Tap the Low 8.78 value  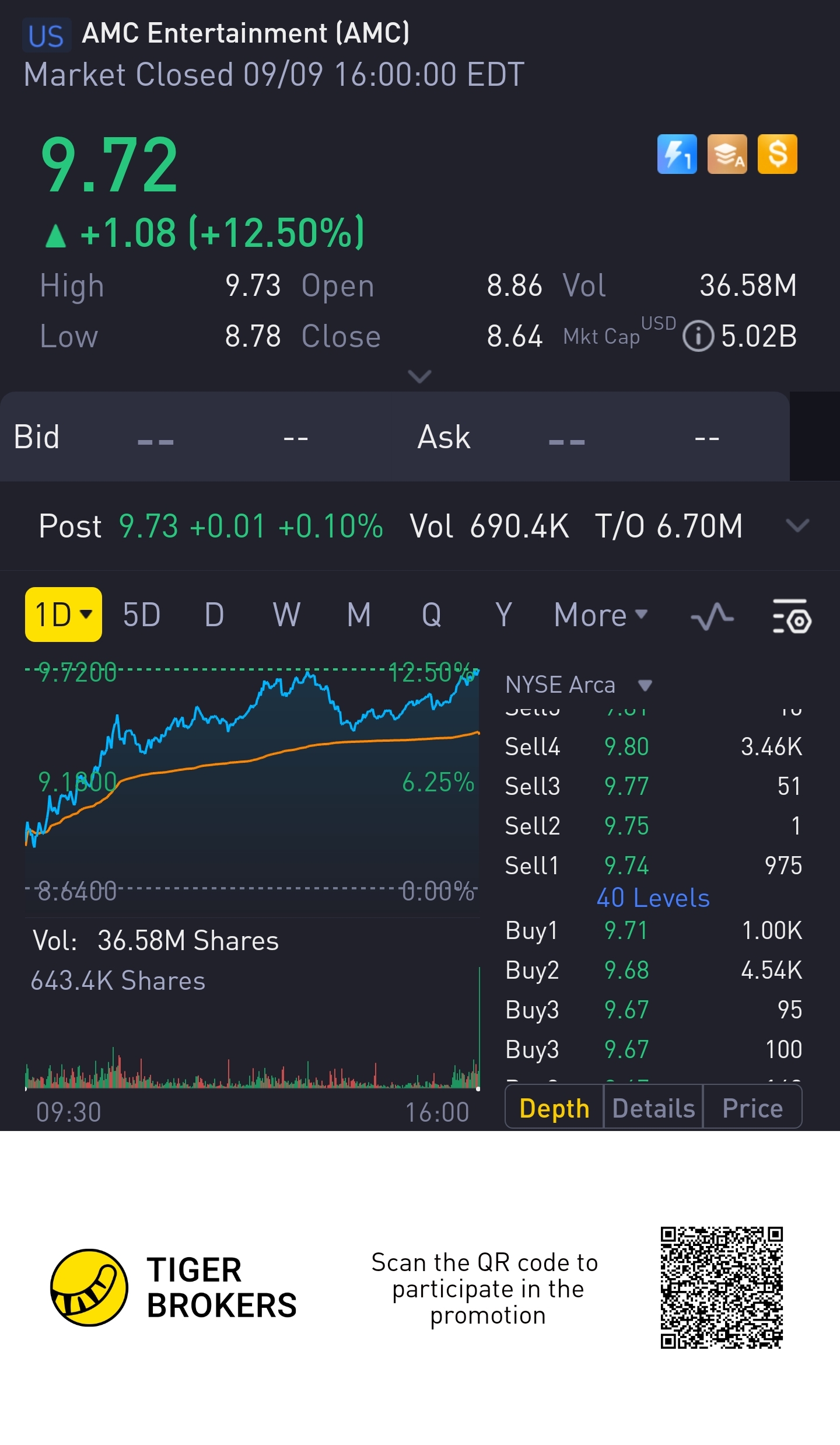[x=253, y=336]
